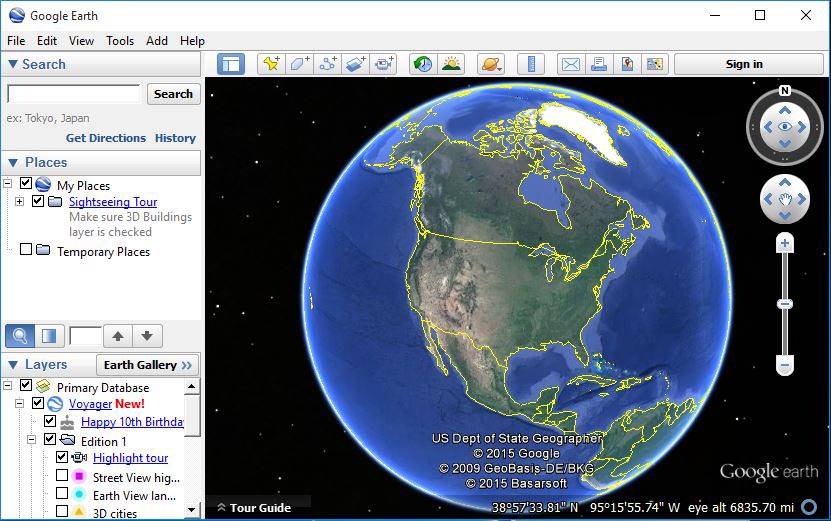Save image toolbar icon
Screen dimensions: 831x521
(627, 64)
